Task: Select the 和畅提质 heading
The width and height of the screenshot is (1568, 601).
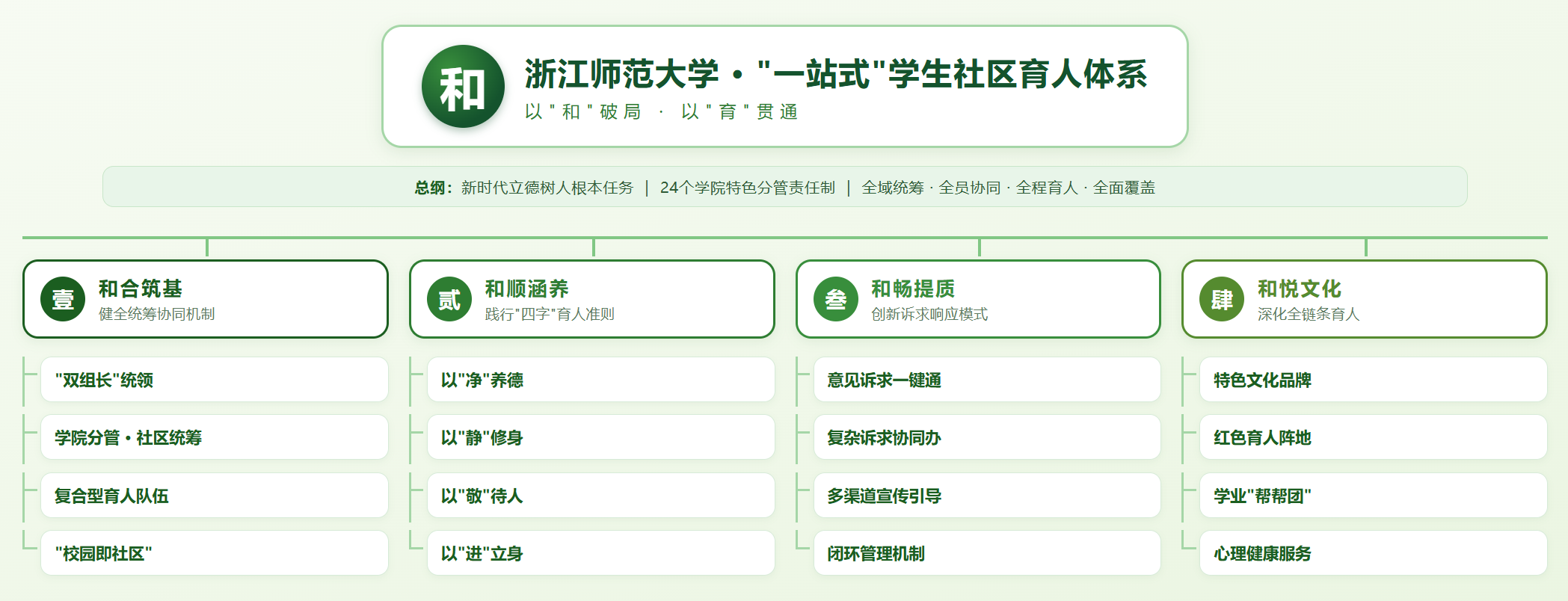Action: (913, 289)
